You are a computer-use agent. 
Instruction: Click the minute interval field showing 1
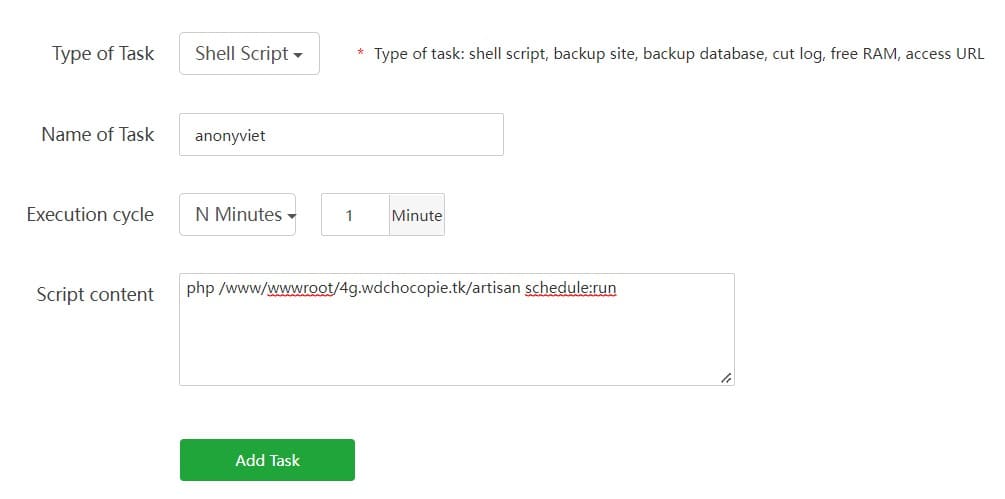tap(354, 215)
